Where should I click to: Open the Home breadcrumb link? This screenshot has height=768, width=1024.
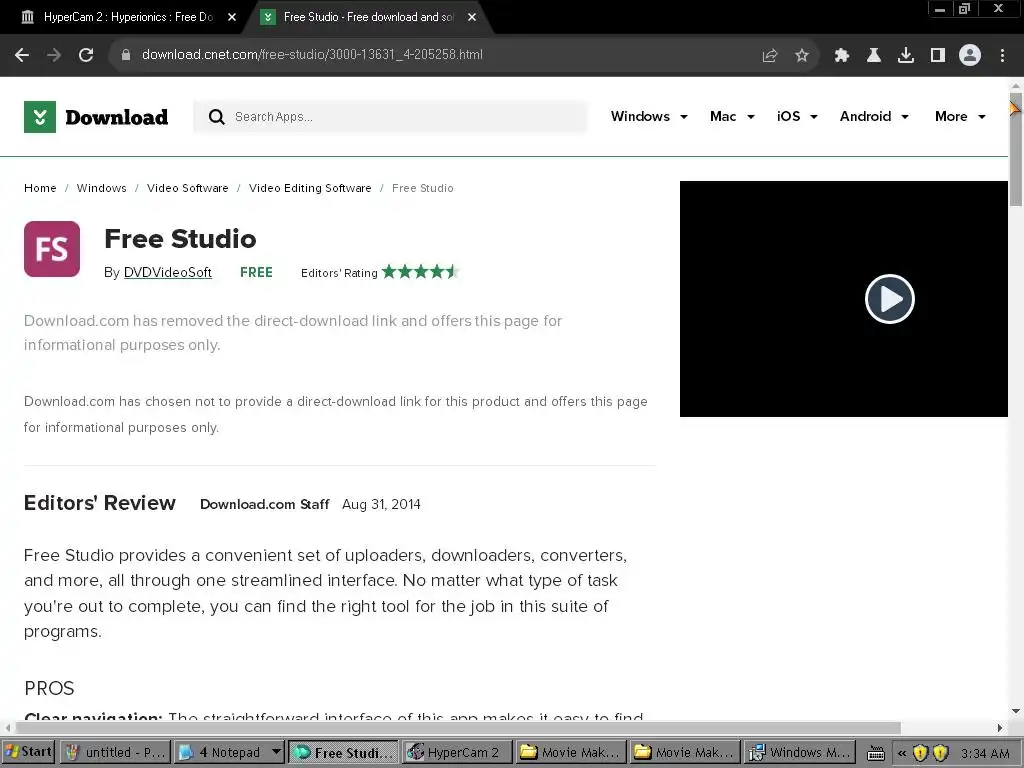click(x=40, y=188)
